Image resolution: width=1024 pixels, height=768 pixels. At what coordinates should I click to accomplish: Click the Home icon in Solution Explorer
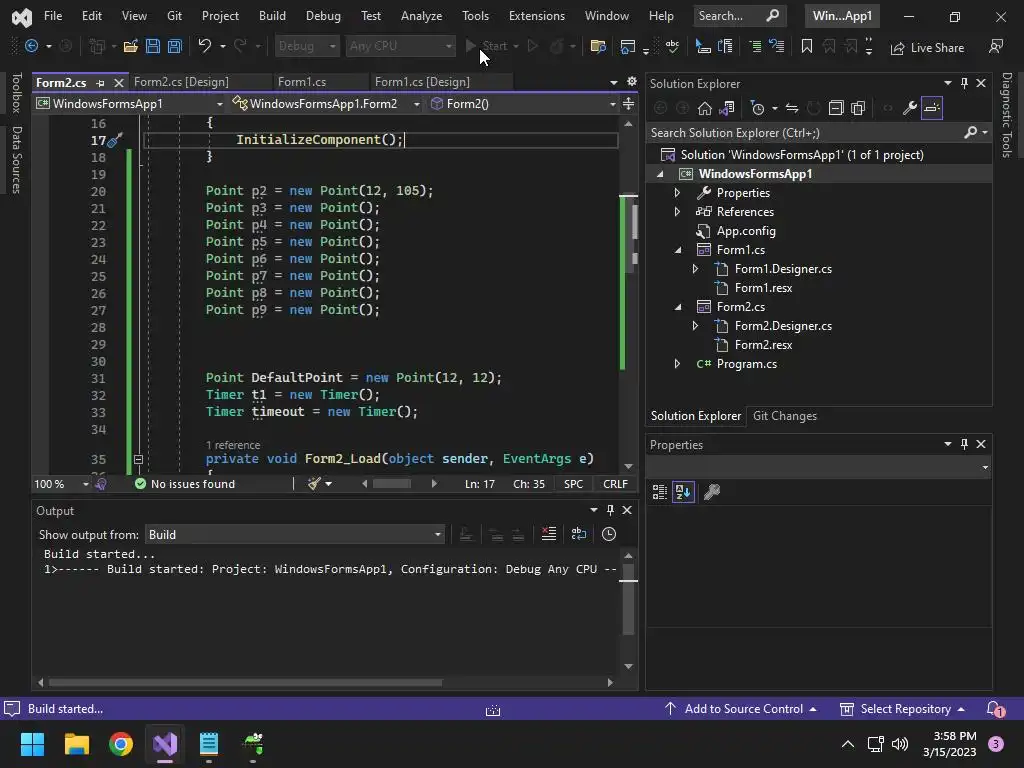click(705, 108)
